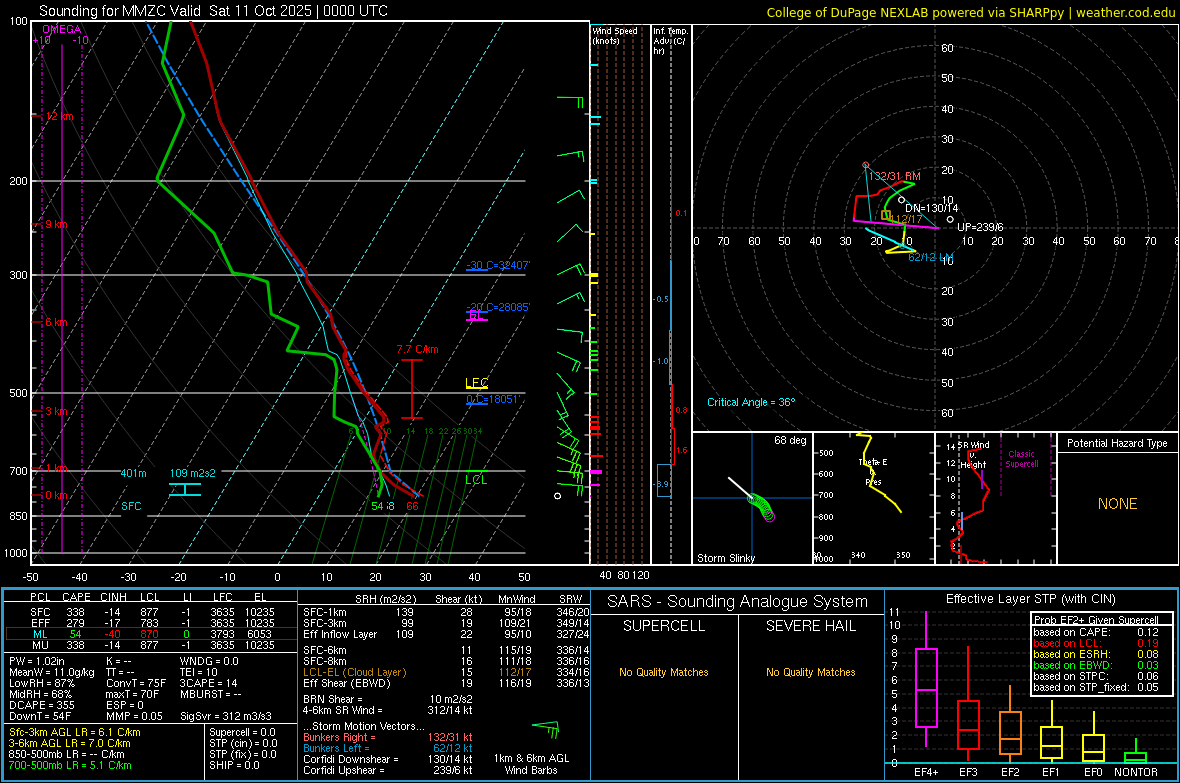Click the based on STP_fixed: 0.05 line
Screen dimensions: 1180x783
(x=1096, y=687)
